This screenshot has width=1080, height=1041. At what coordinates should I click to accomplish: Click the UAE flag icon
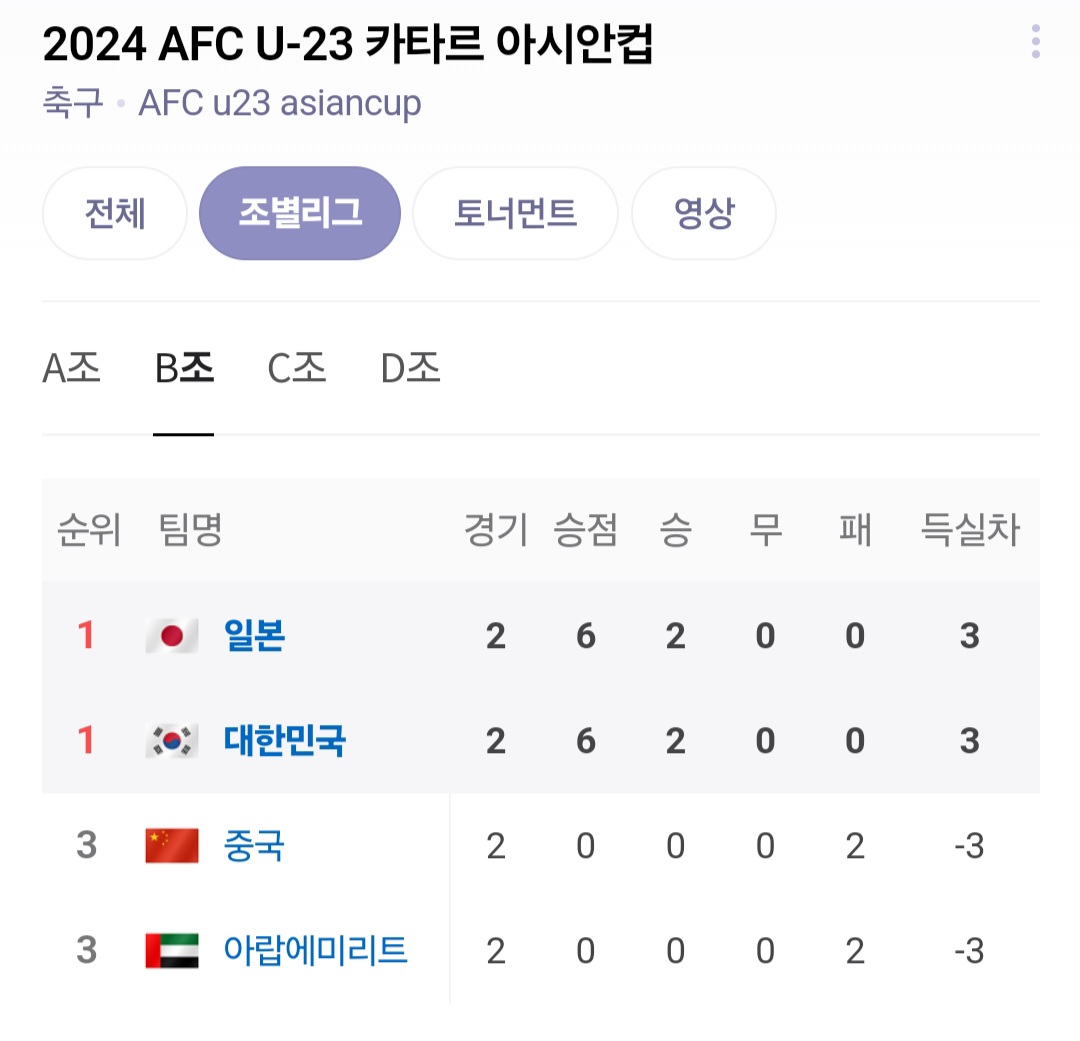tap(172, 950)
